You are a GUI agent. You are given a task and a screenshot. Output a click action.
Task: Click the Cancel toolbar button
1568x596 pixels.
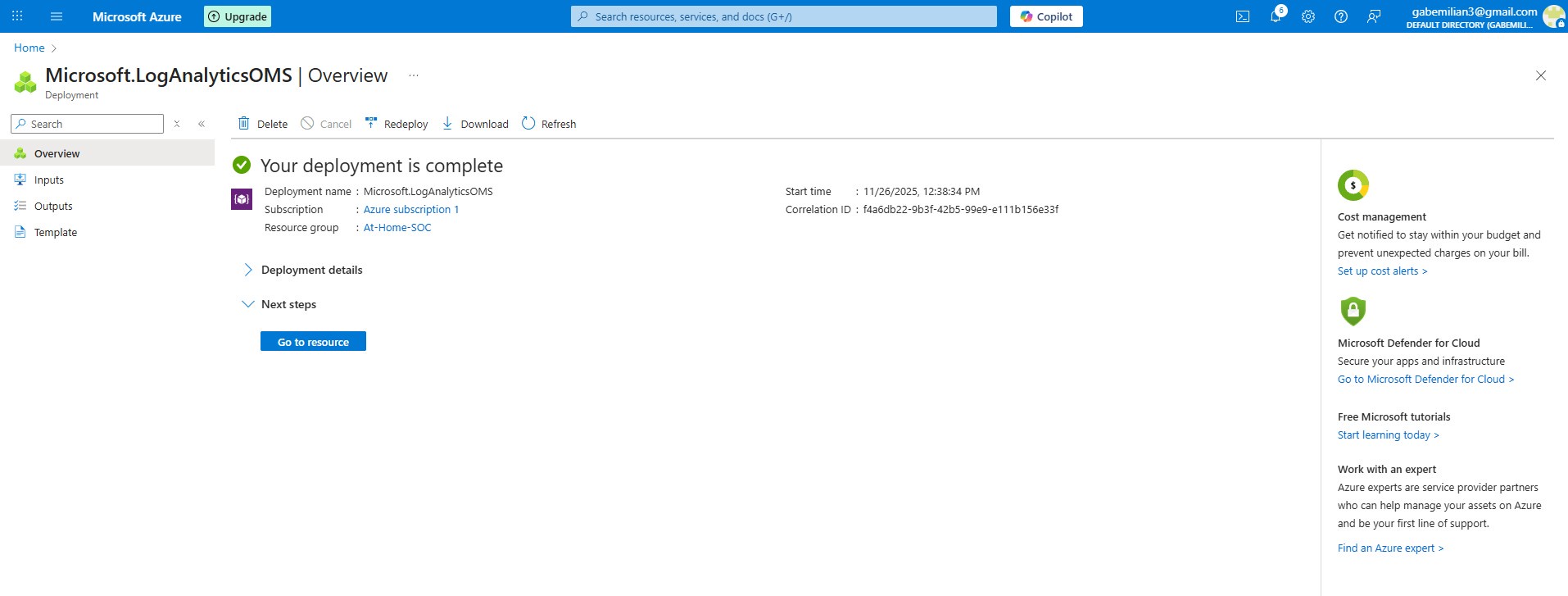pos(326,124)
